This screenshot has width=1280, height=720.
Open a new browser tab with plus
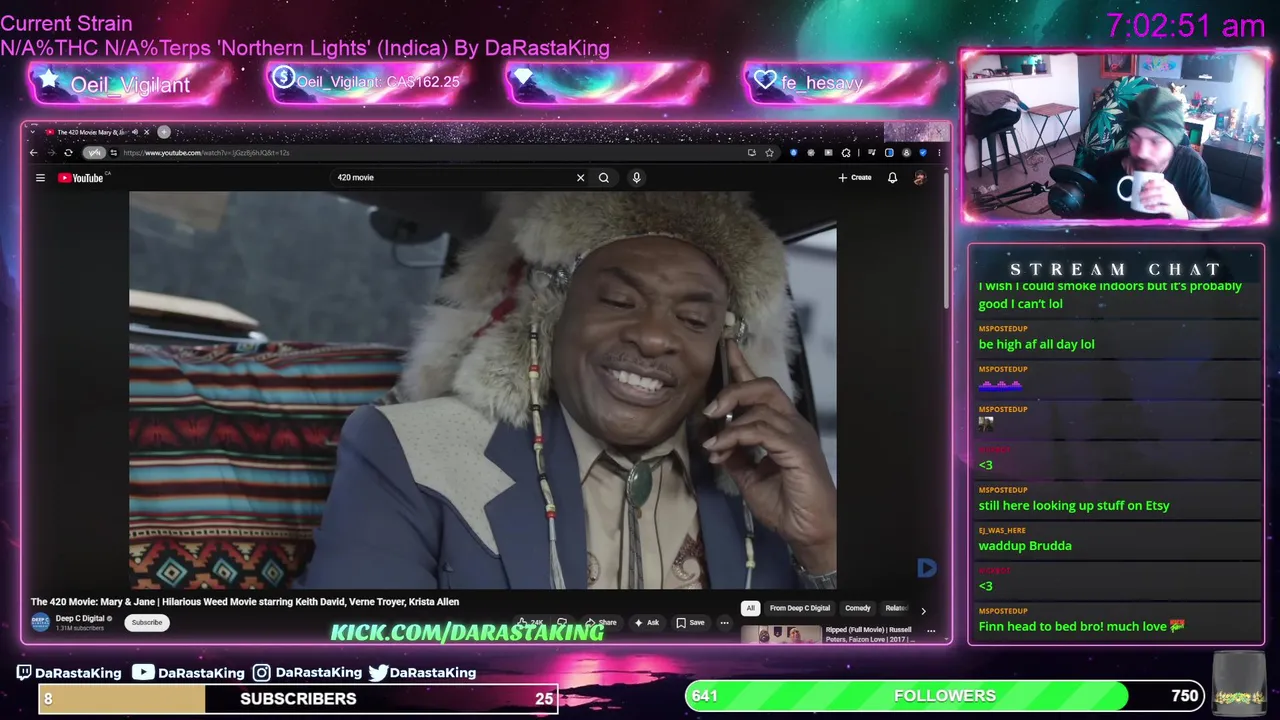(164, 132)
